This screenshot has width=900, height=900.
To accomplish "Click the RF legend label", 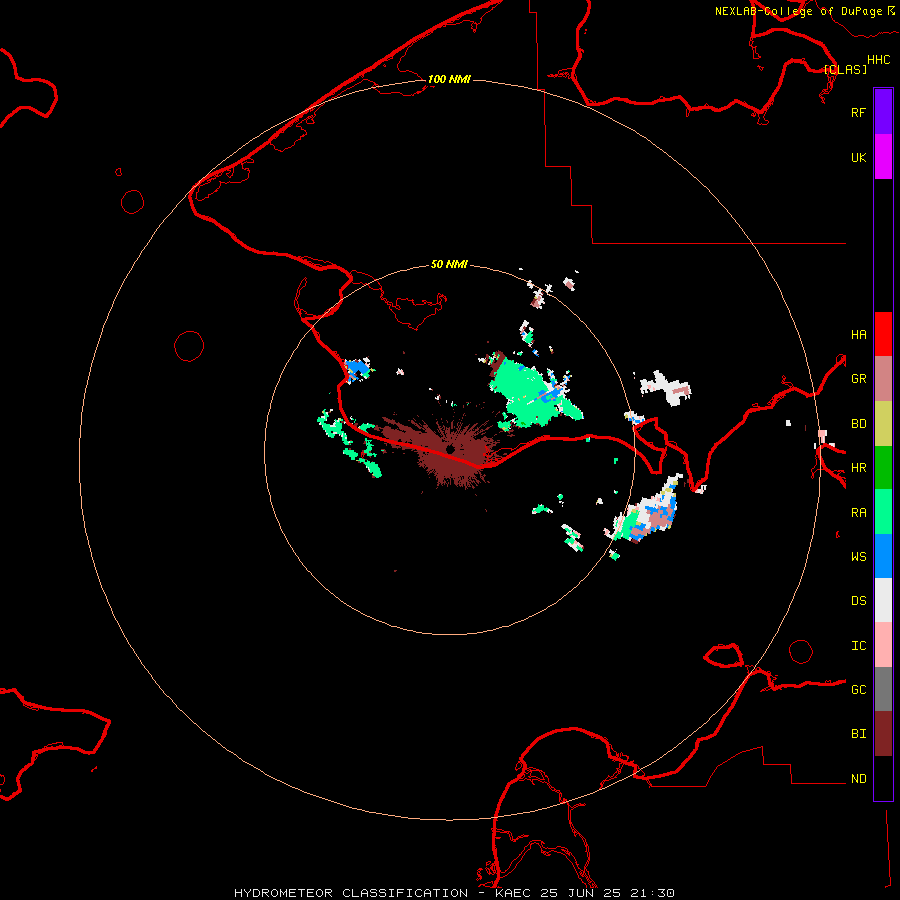I will coord(858,112).
